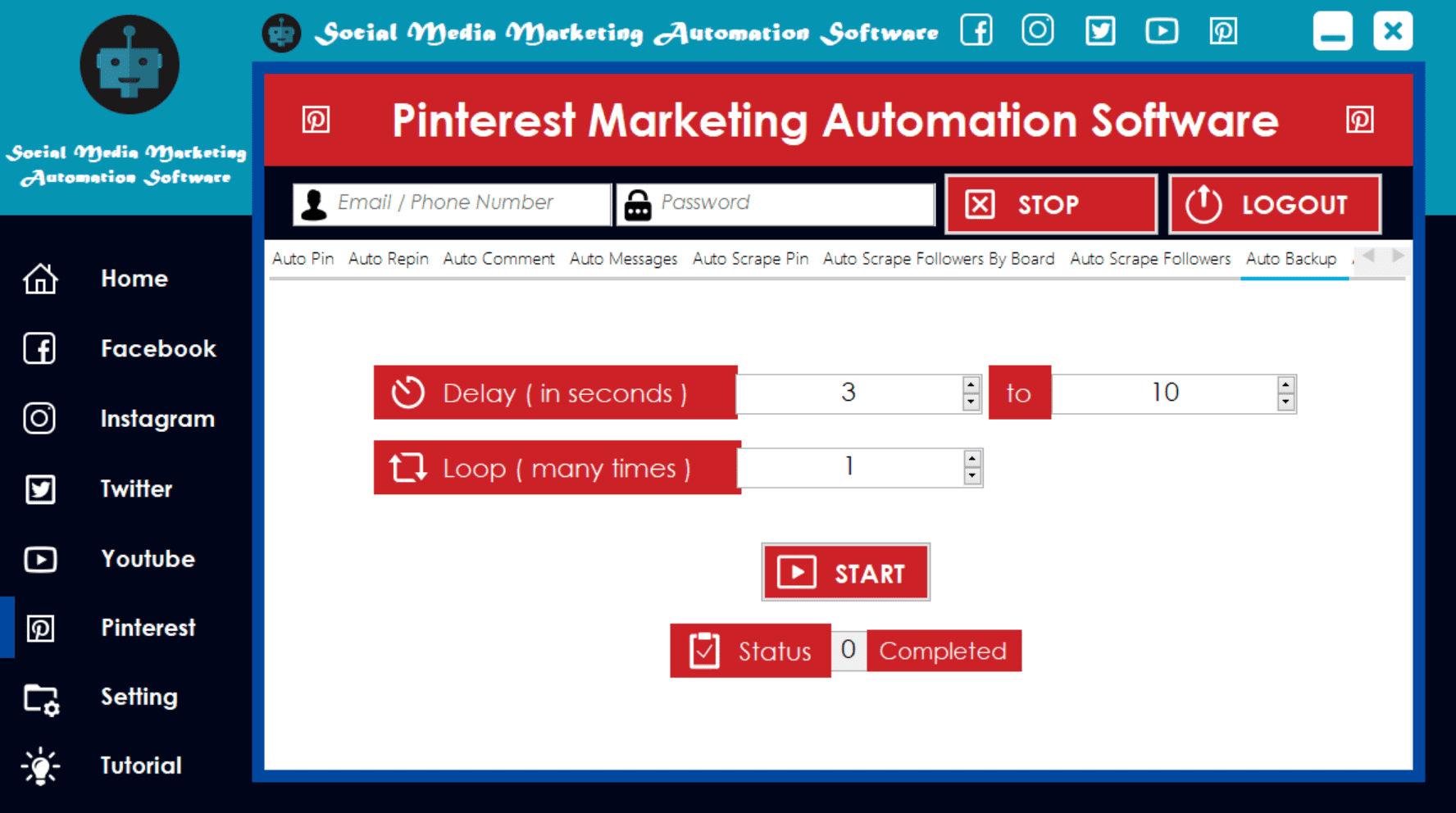Click the large robot logo in the sidebar
Image resolution: width=1456 pixels, height=813 pixels.
click(130, 65)
